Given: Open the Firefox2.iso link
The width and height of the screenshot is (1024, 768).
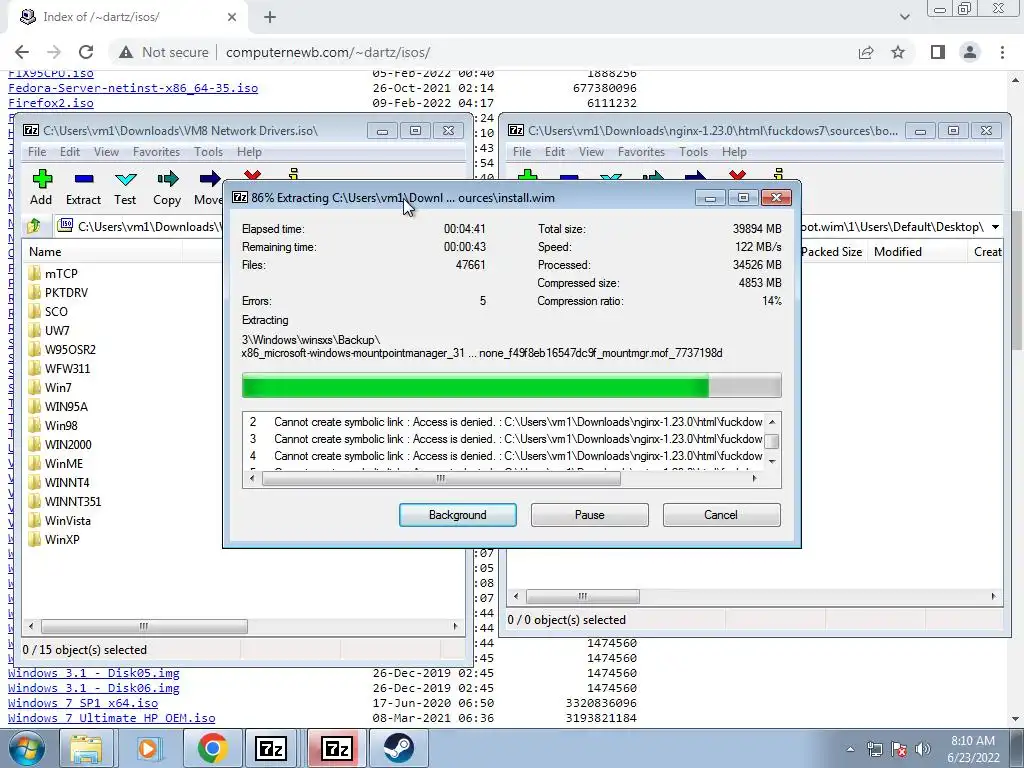Looking at the screenshot, I should 50,103.
